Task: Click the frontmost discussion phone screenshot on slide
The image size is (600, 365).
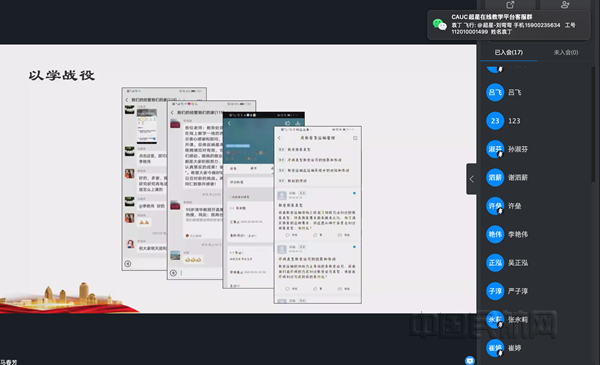Action: (318, 215)
